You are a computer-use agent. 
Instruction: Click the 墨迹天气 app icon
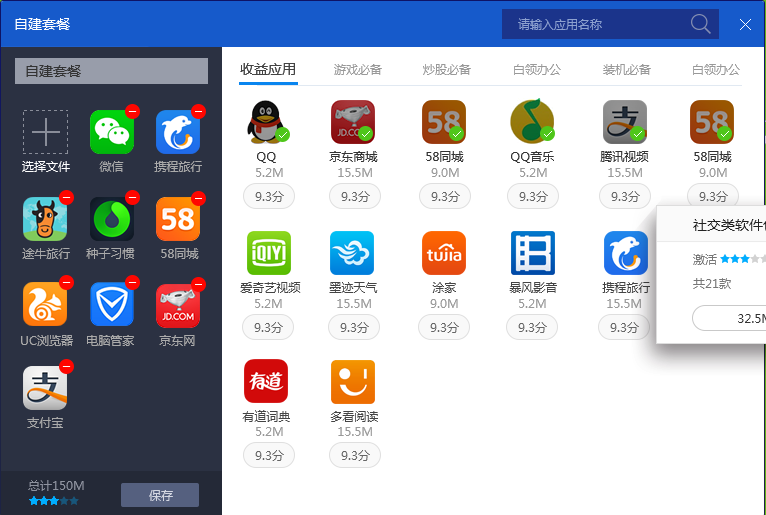[352, 253]
